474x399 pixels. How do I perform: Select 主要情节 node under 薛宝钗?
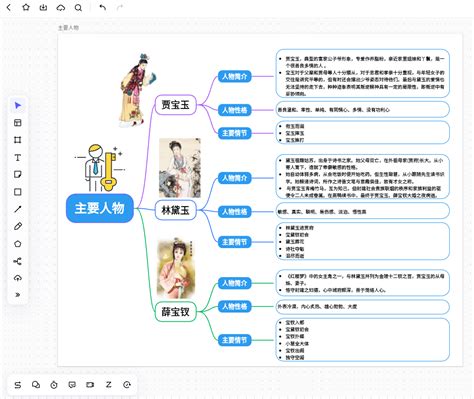[x=235, y=340]
